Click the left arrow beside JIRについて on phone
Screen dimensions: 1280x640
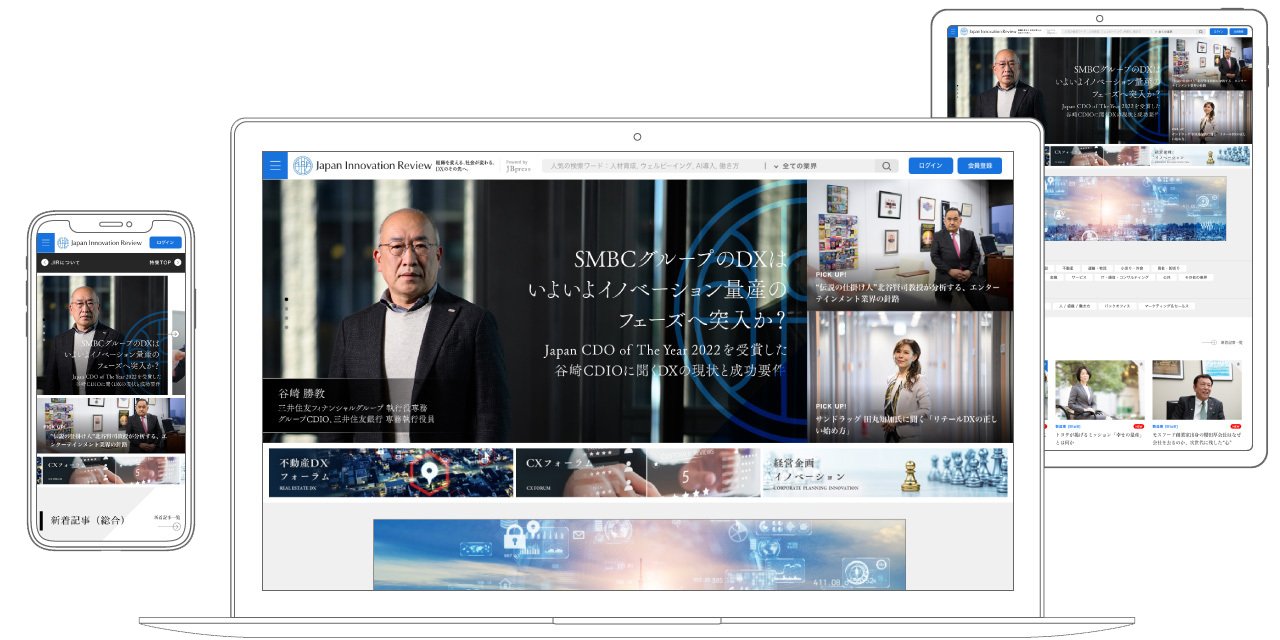pos(45,262)
